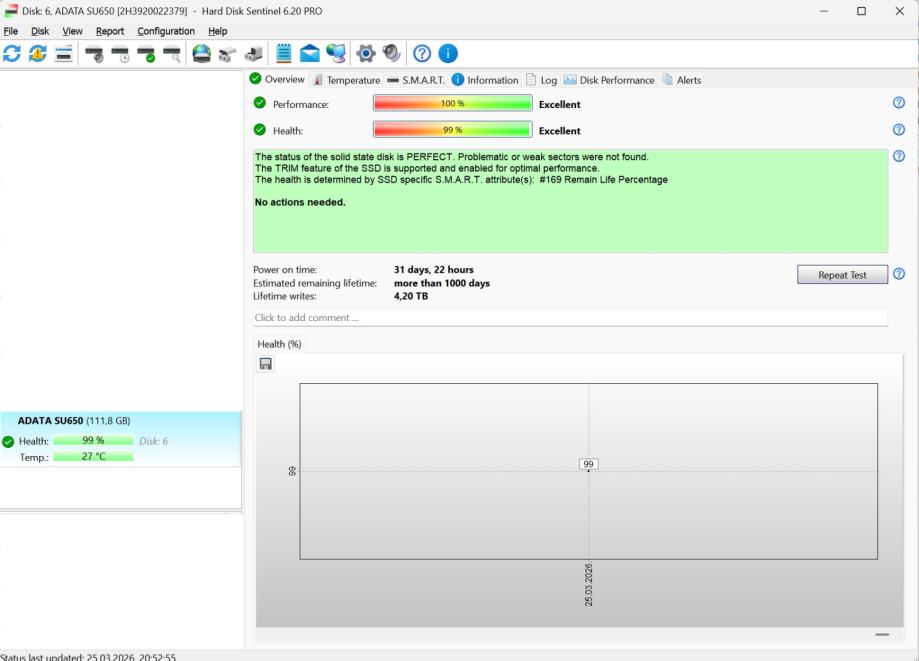Open settings via the gear icon

click(366, 54)
